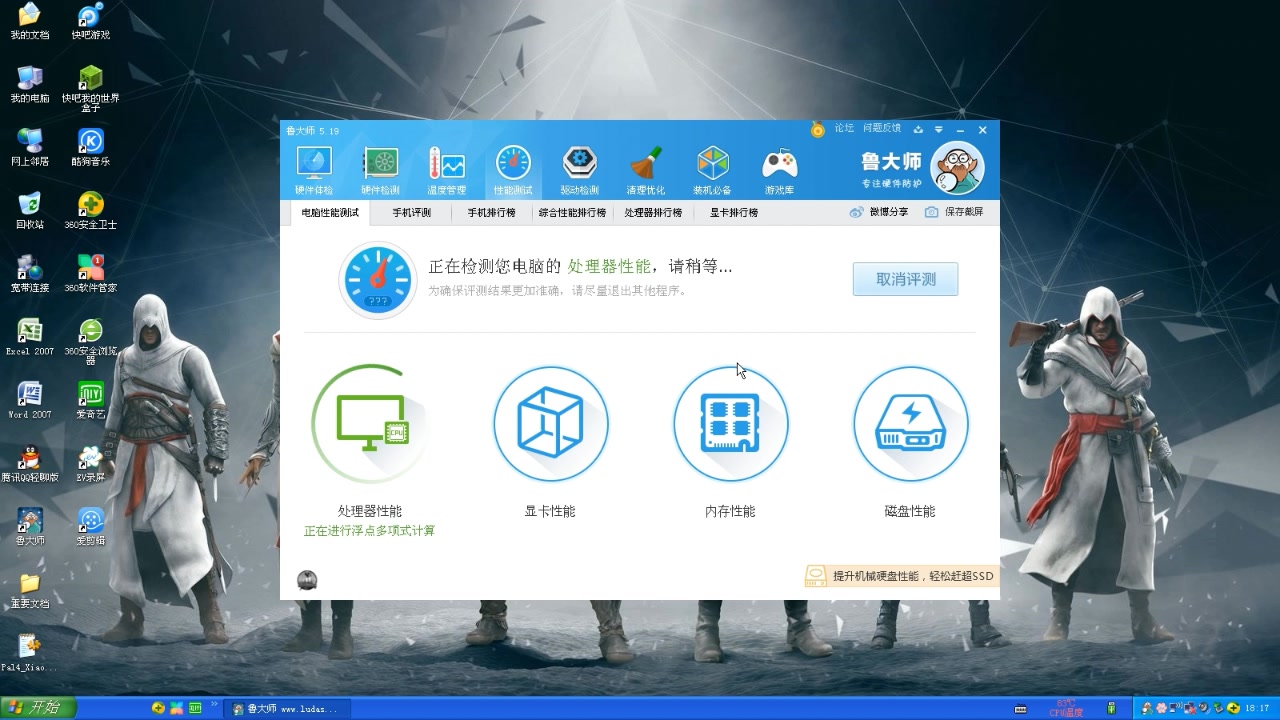The image size is (1280, 720).
Task: Open 网上邻居 desktop icon
Action: [x=30, y=147]
